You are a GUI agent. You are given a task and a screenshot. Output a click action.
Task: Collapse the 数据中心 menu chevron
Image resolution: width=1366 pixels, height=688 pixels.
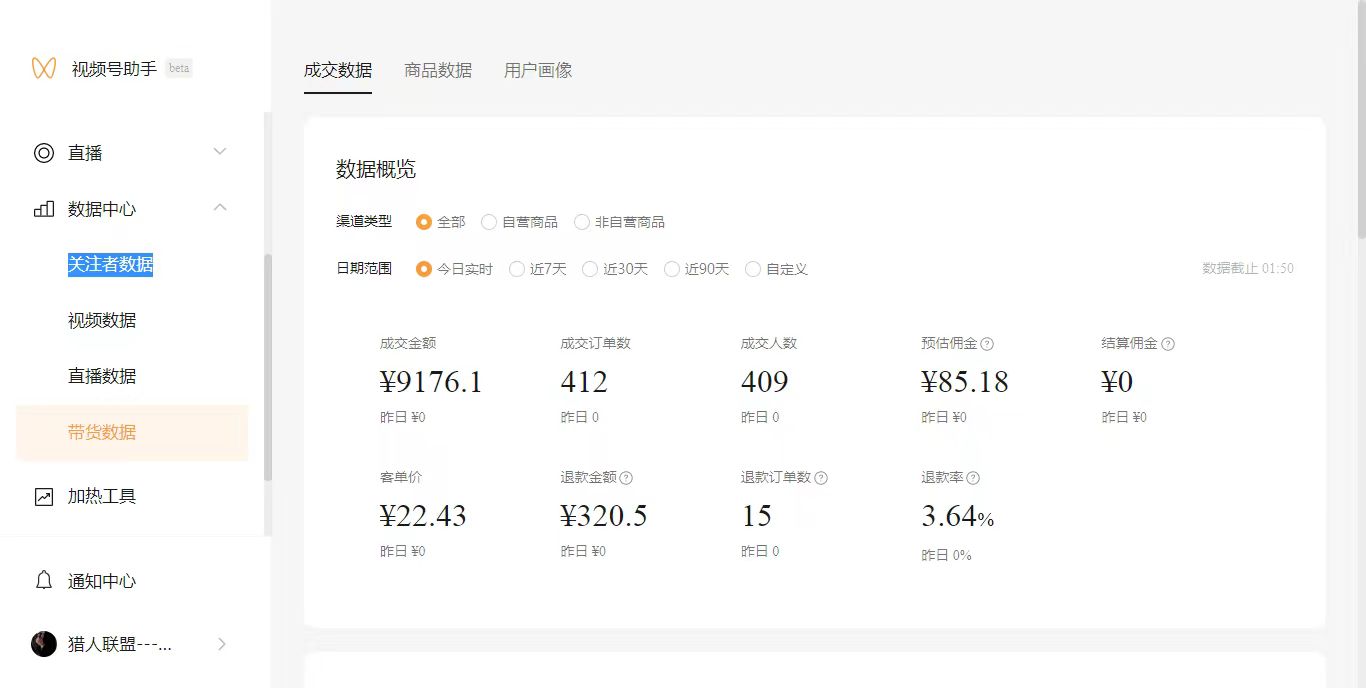click(x=221, y=208)
